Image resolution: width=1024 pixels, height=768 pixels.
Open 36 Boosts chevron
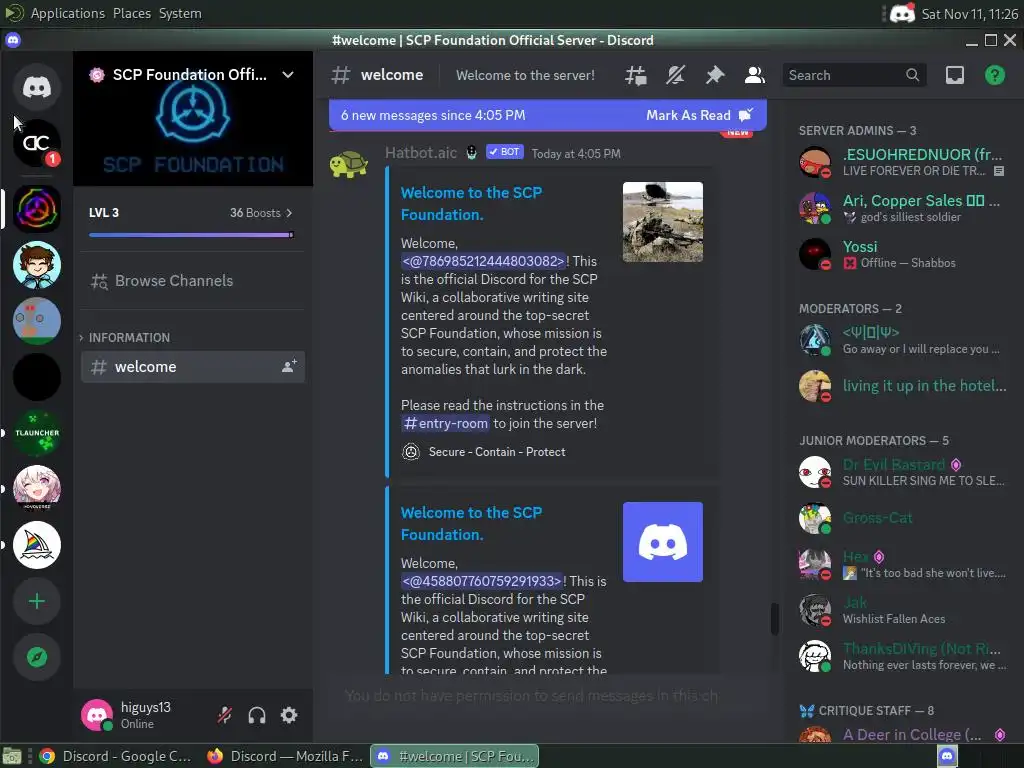click(289, 213)
